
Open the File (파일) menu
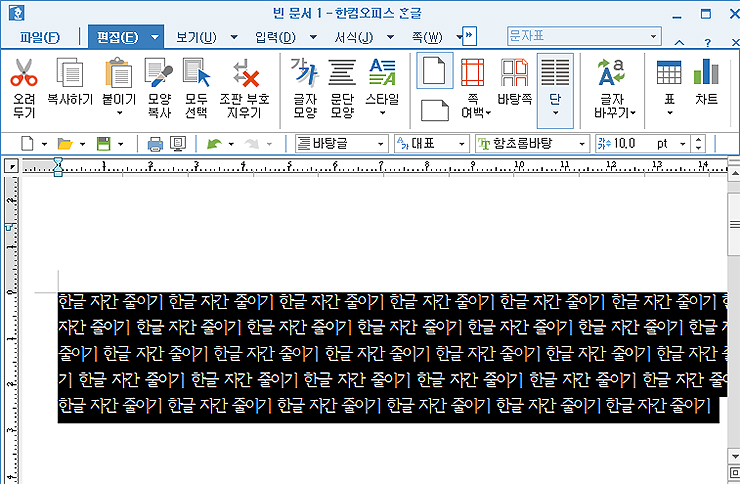(x=40, y=37)
